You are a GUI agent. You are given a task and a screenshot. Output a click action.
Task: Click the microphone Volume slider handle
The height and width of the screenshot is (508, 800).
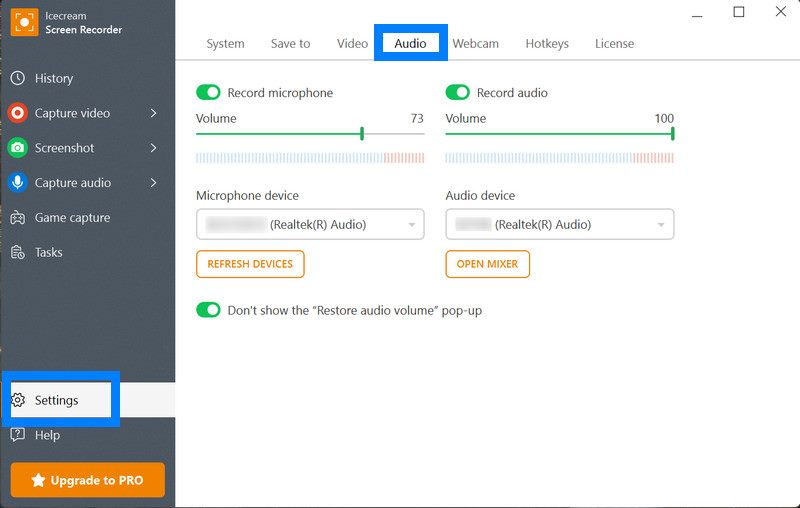coord(362,134)
